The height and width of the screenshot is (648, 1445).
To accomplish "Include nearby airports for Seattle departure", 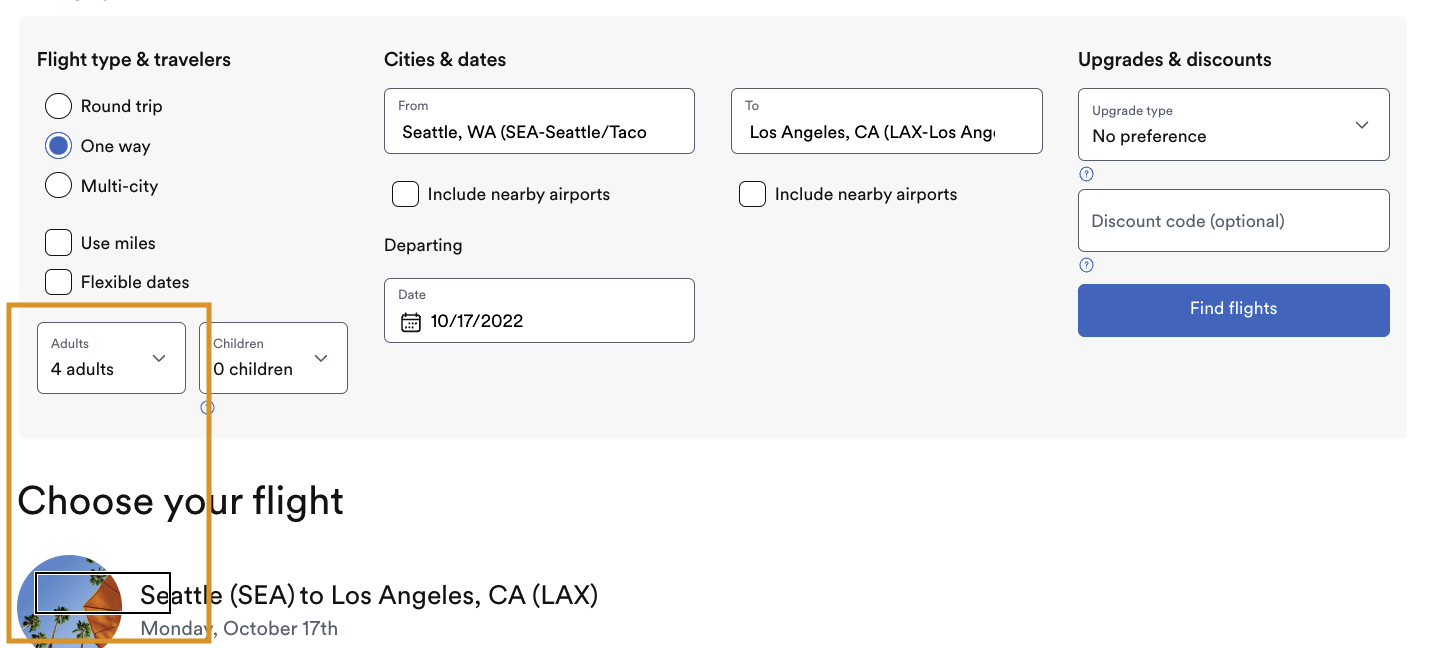I will (x=405, y=193).
